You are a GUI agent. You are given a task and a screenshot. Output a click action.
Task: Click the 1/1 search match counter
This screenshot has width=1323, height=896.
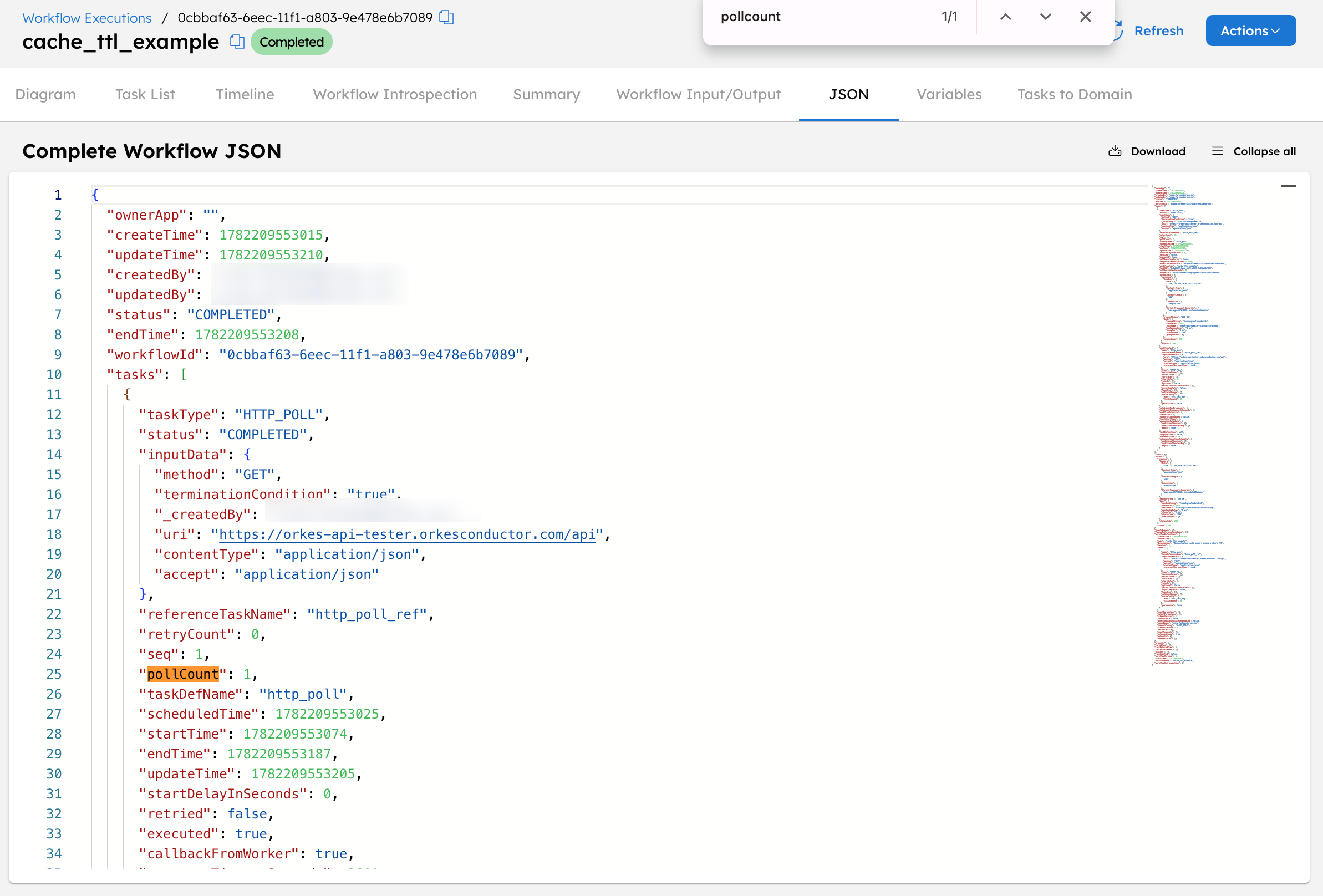click(949, 17)
